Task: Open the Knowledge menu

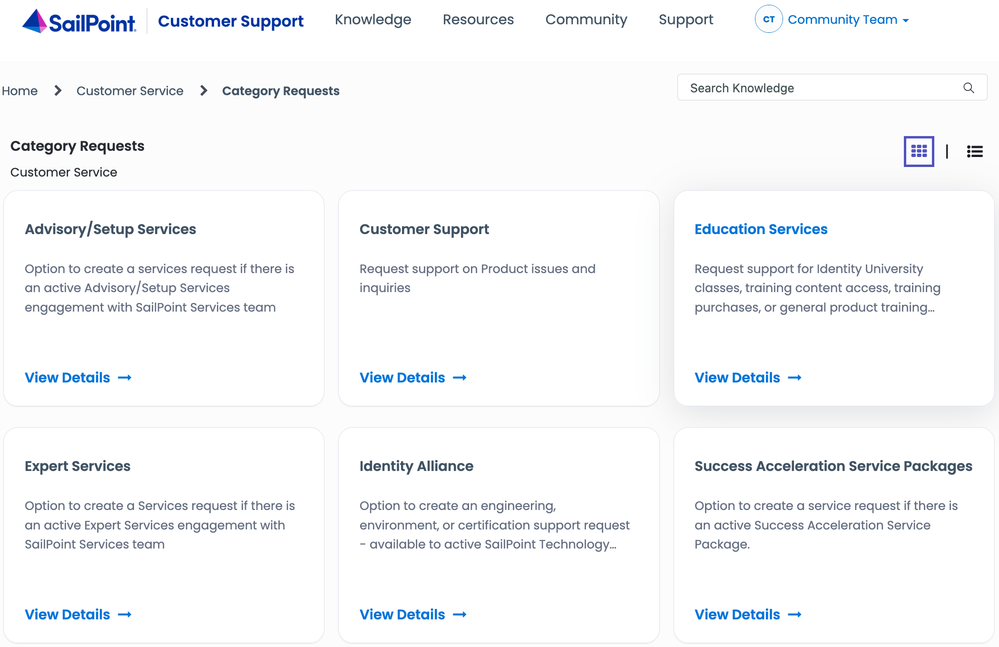Action: click(372, 20)
